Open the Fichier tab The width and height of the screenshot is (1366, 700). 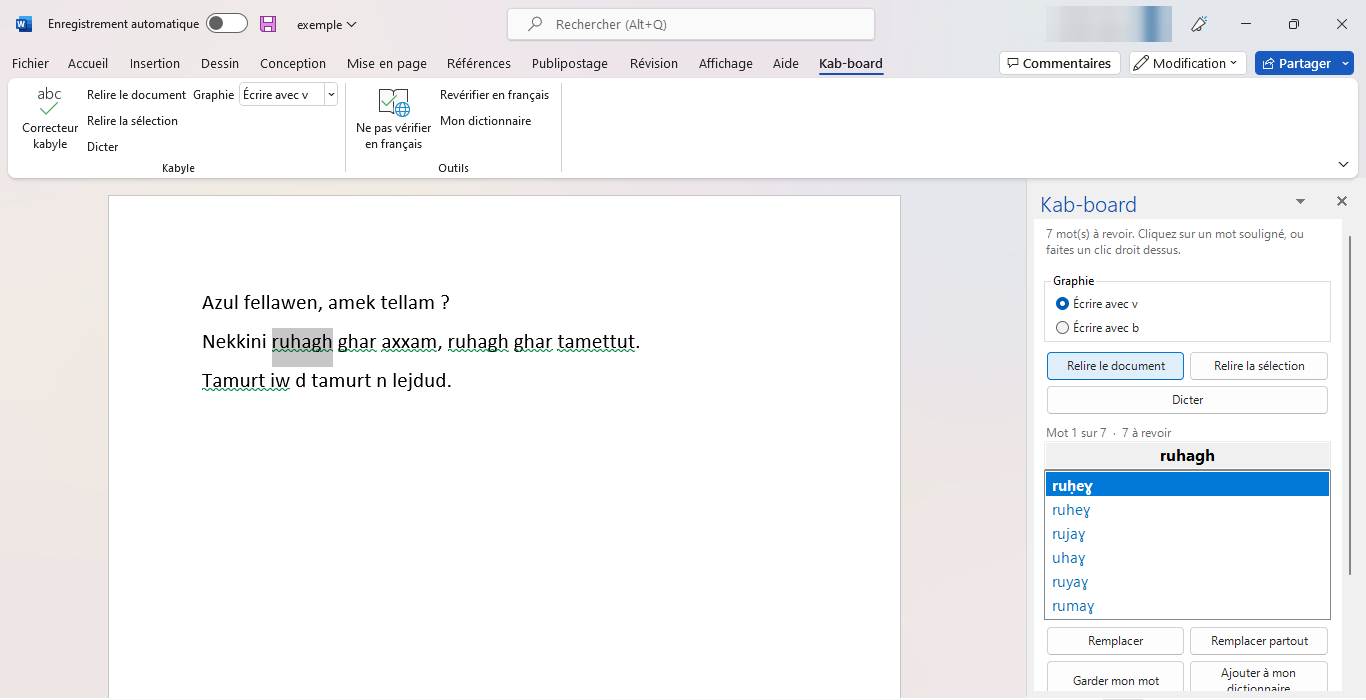(x=30, y=63)
